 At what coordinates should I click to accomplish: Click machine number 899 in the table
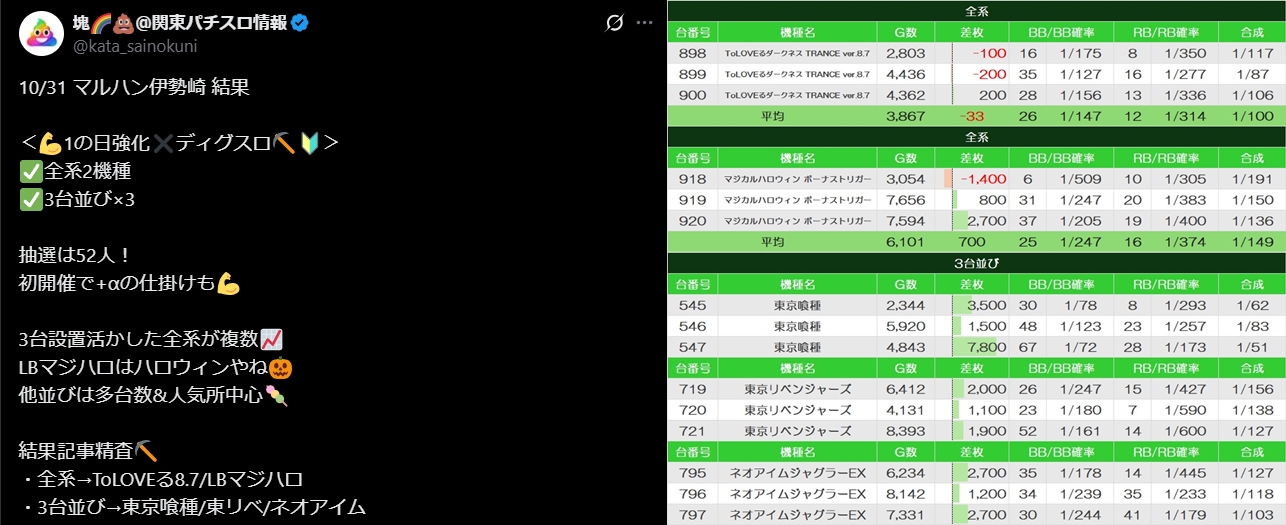tap(692, 74)
